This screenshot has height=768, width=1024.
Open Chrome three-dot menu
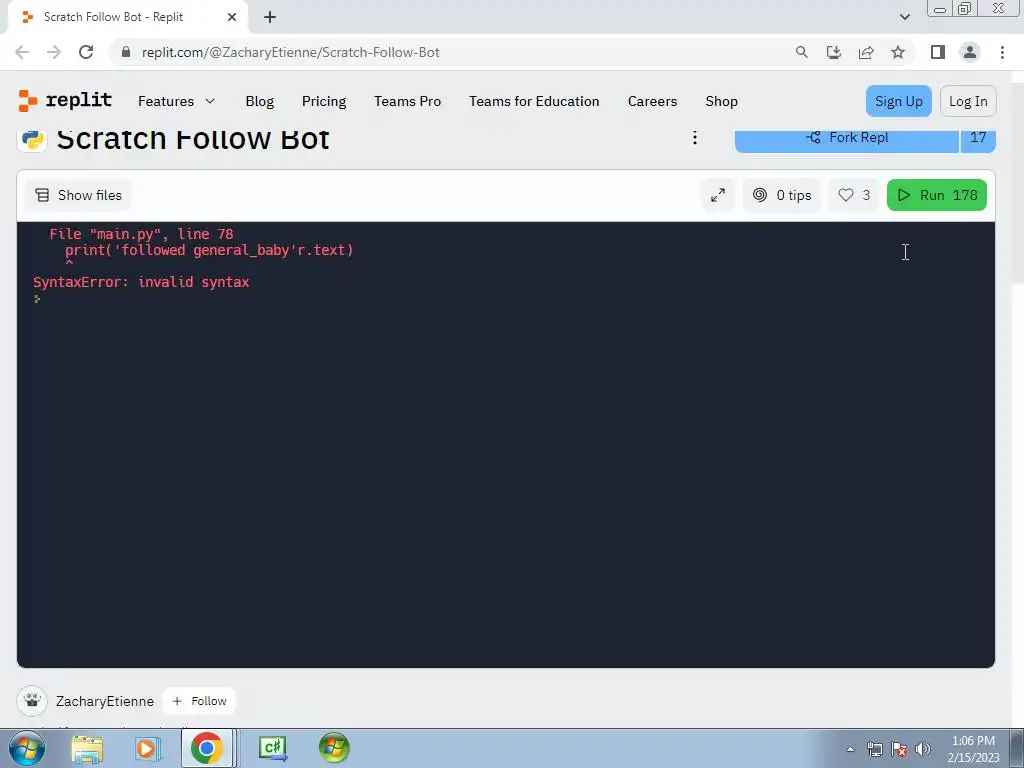click(1002, 52)
